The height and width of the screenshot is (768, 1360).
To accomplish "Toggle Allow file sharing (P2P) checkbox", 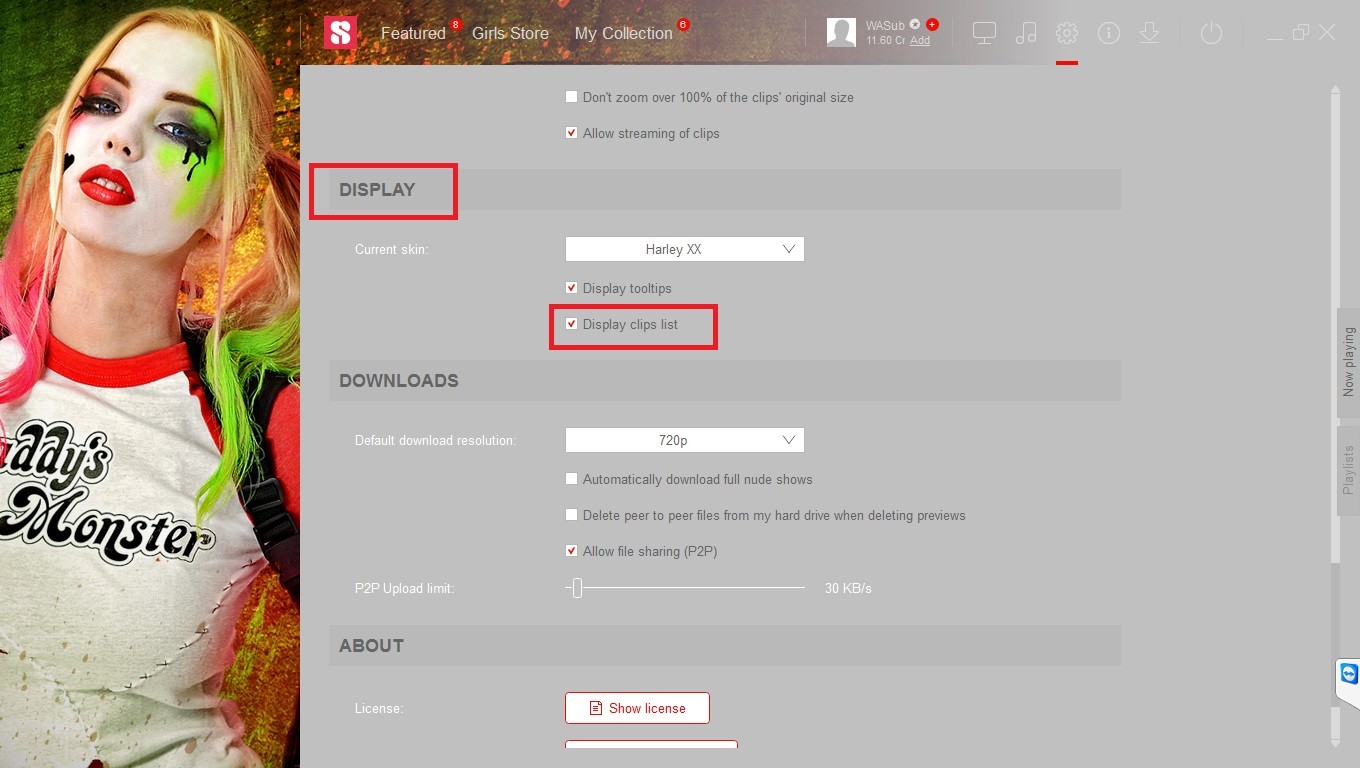I will coord(571,551).
